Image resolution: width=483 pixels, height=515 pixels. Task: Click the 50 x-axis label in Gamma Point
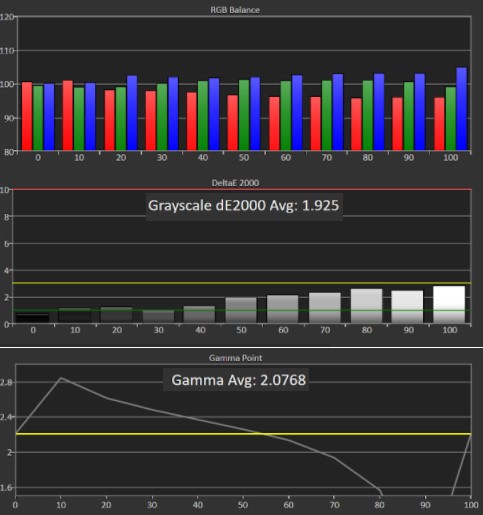pos(243,505)
